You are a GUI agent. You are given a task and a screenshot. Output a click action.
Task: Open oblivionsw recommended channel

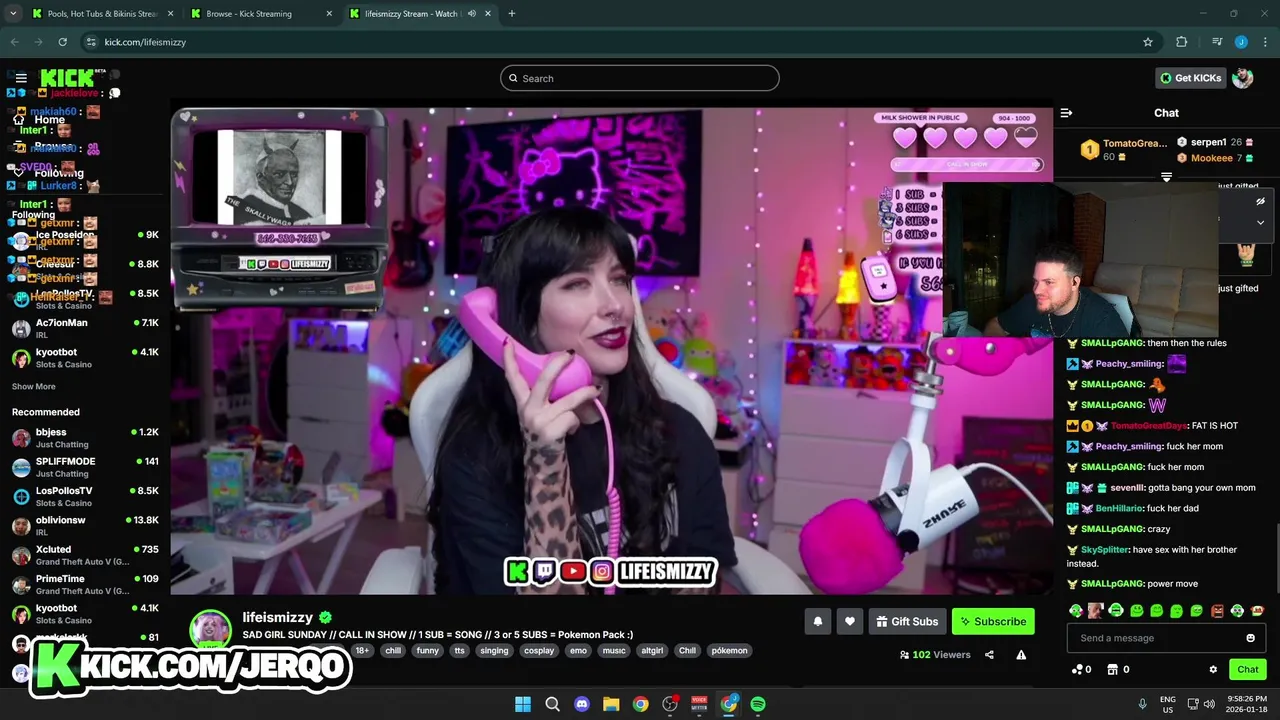coord(85,526)
